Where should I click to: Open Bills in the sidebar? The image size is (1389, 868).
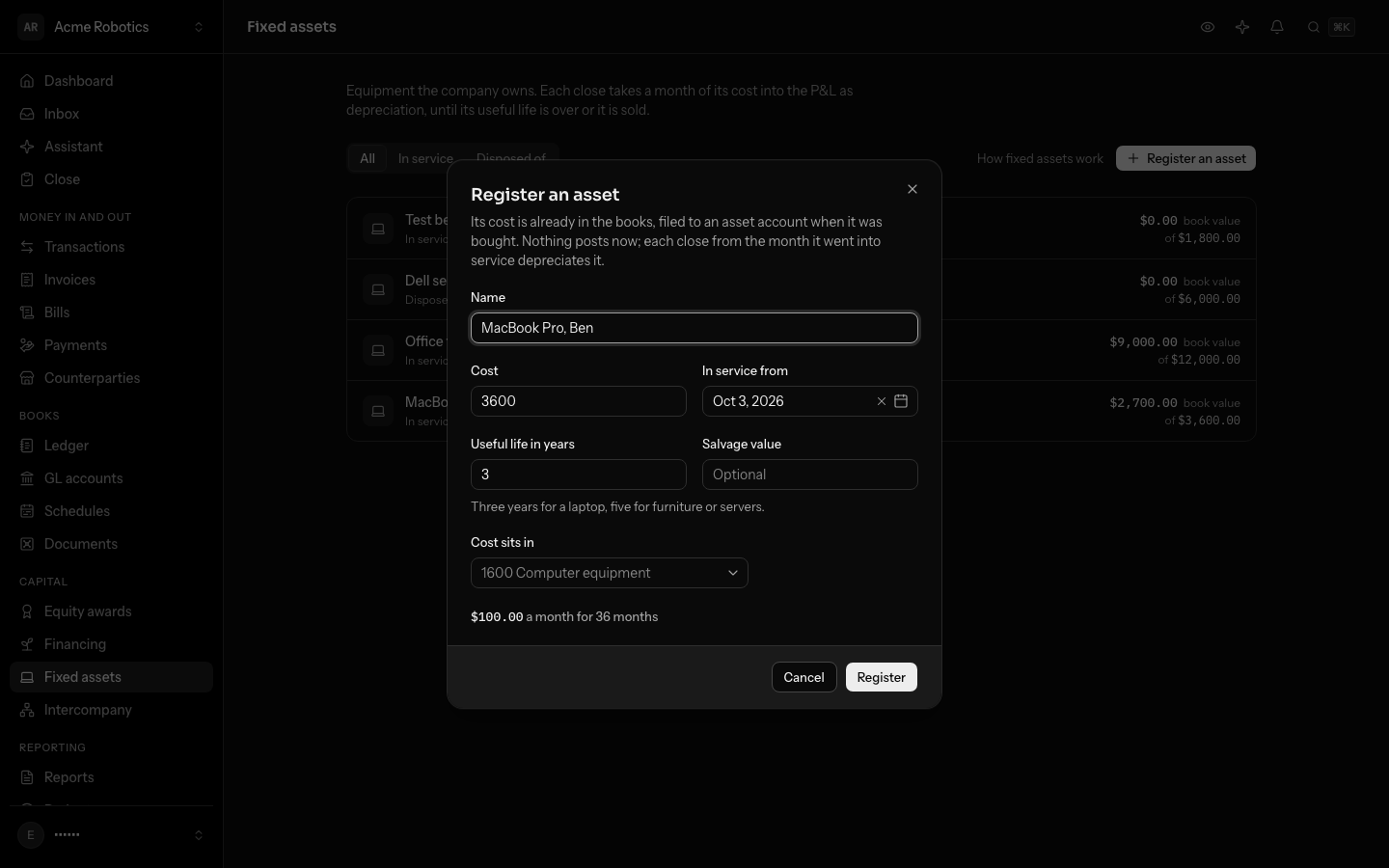(111, 312)
